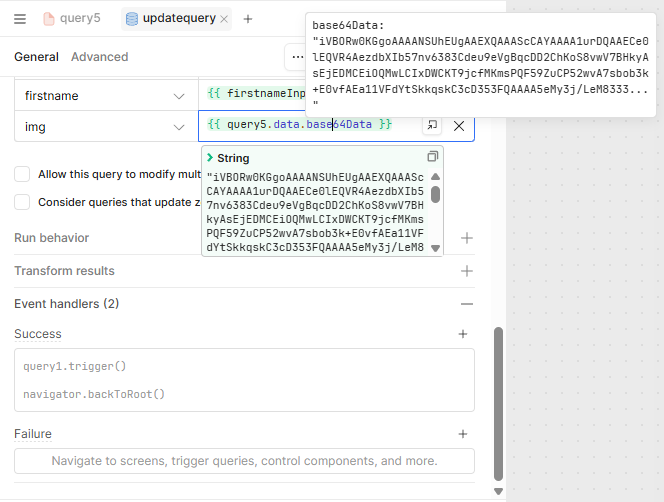Close the updatequery tab

224,19
